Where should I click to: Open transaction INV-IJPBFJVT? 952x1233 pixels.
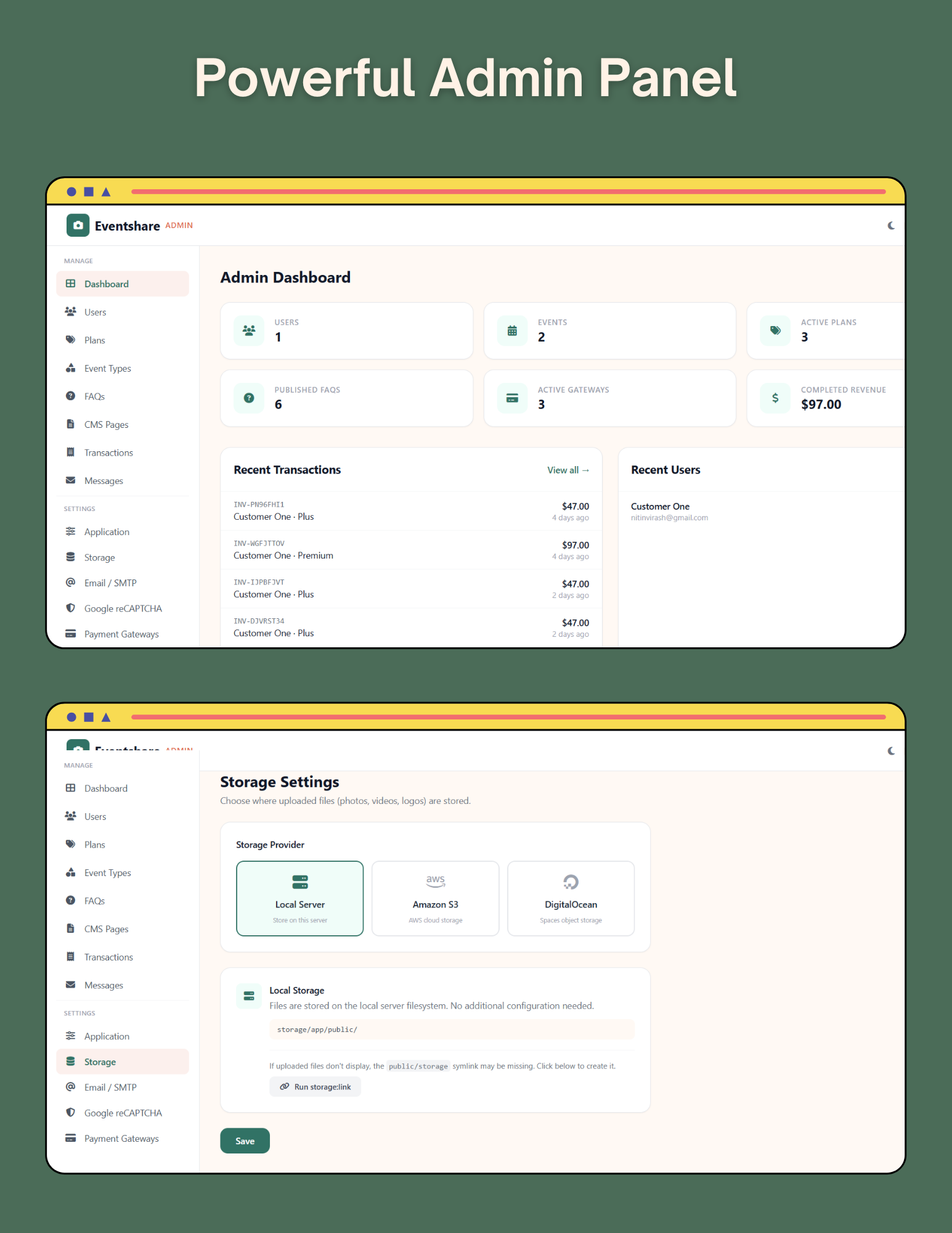tap(411, 589)
